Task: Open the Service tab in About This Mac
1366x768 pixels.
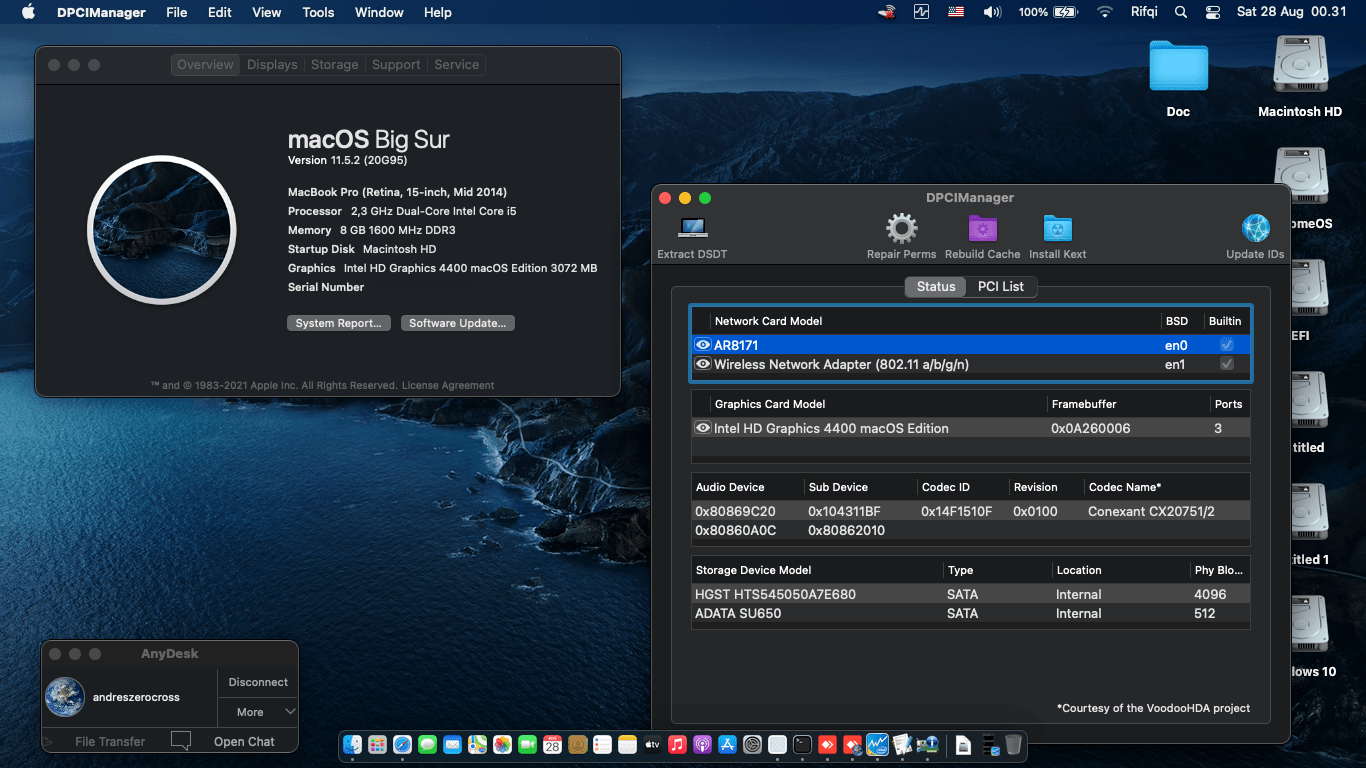Action: pyautogui.click(x=457, y=64)
